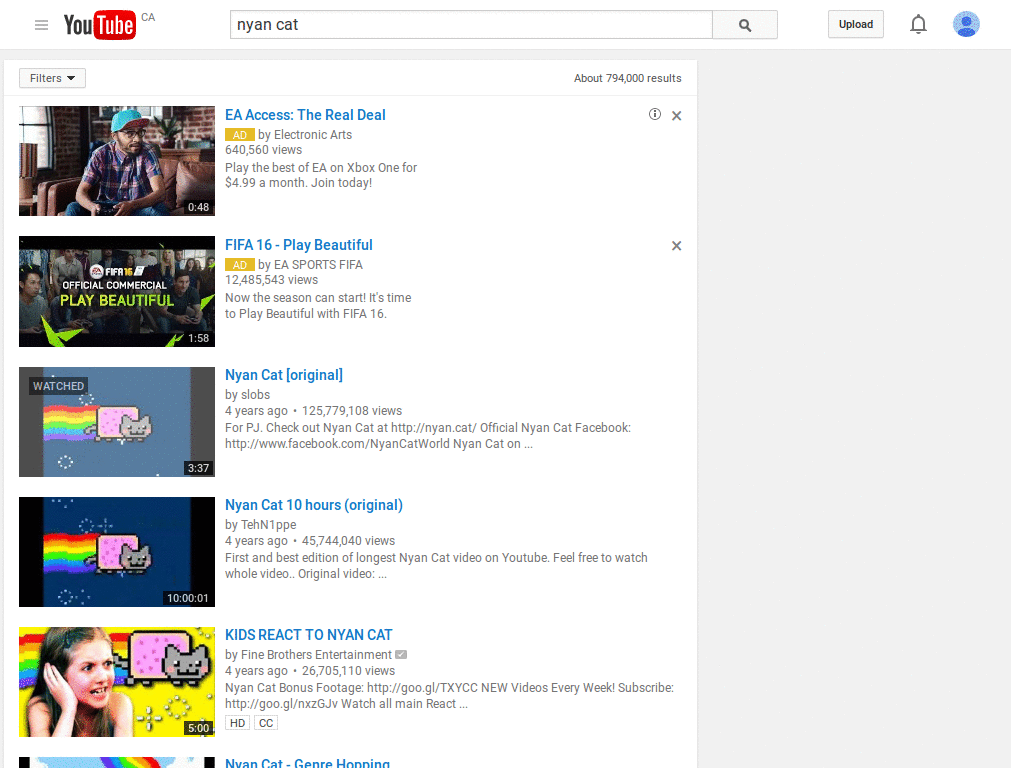Click the AD label on FIFA 16
Viewport: 1024px width, 768px height.
240,265
